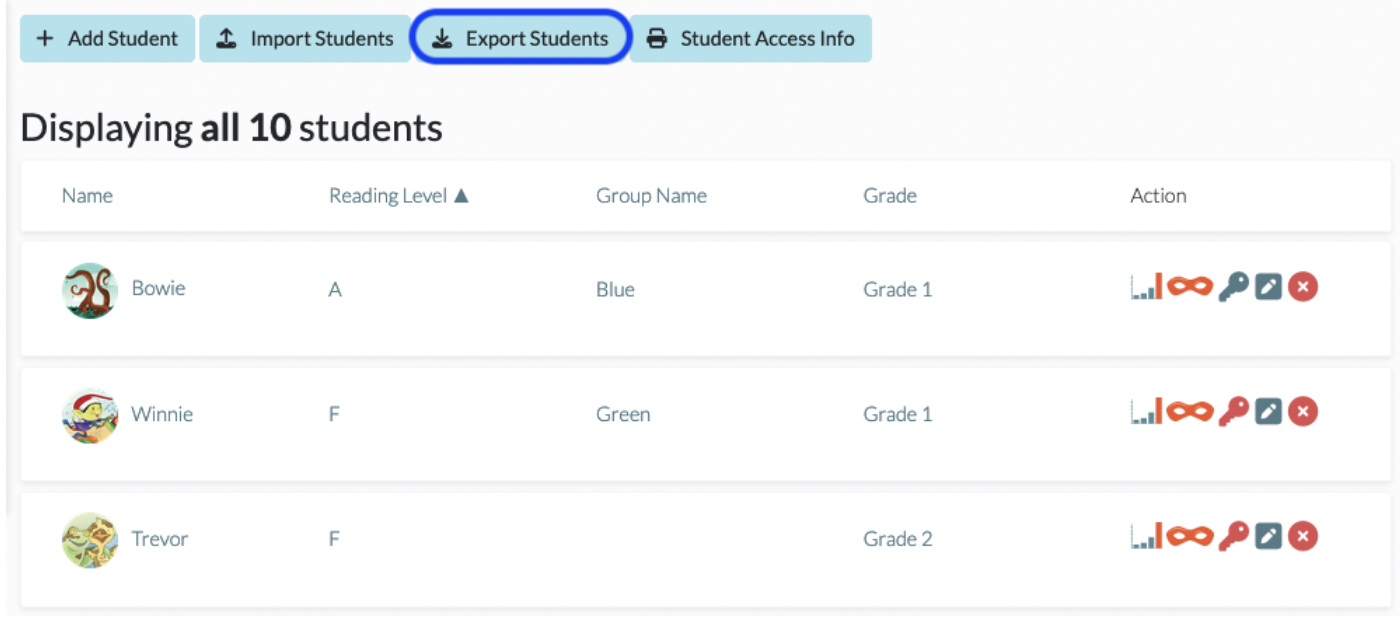Open Bowie's reading progress chart icon
Screen dimensions: 1400x622
[1146, 287]
